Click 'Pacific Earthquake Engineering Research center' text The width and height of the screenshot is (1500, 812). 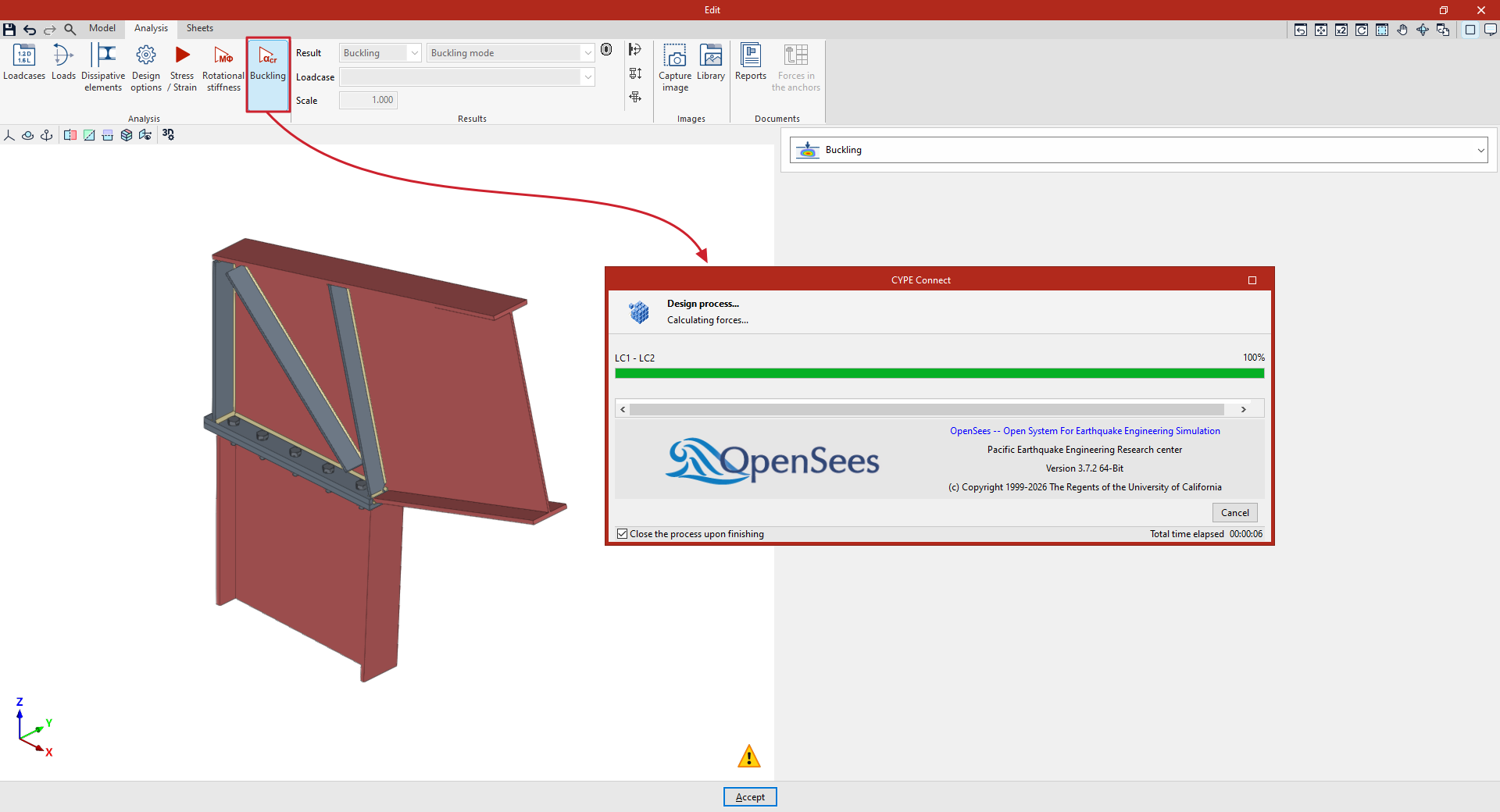pos(1085,450)
